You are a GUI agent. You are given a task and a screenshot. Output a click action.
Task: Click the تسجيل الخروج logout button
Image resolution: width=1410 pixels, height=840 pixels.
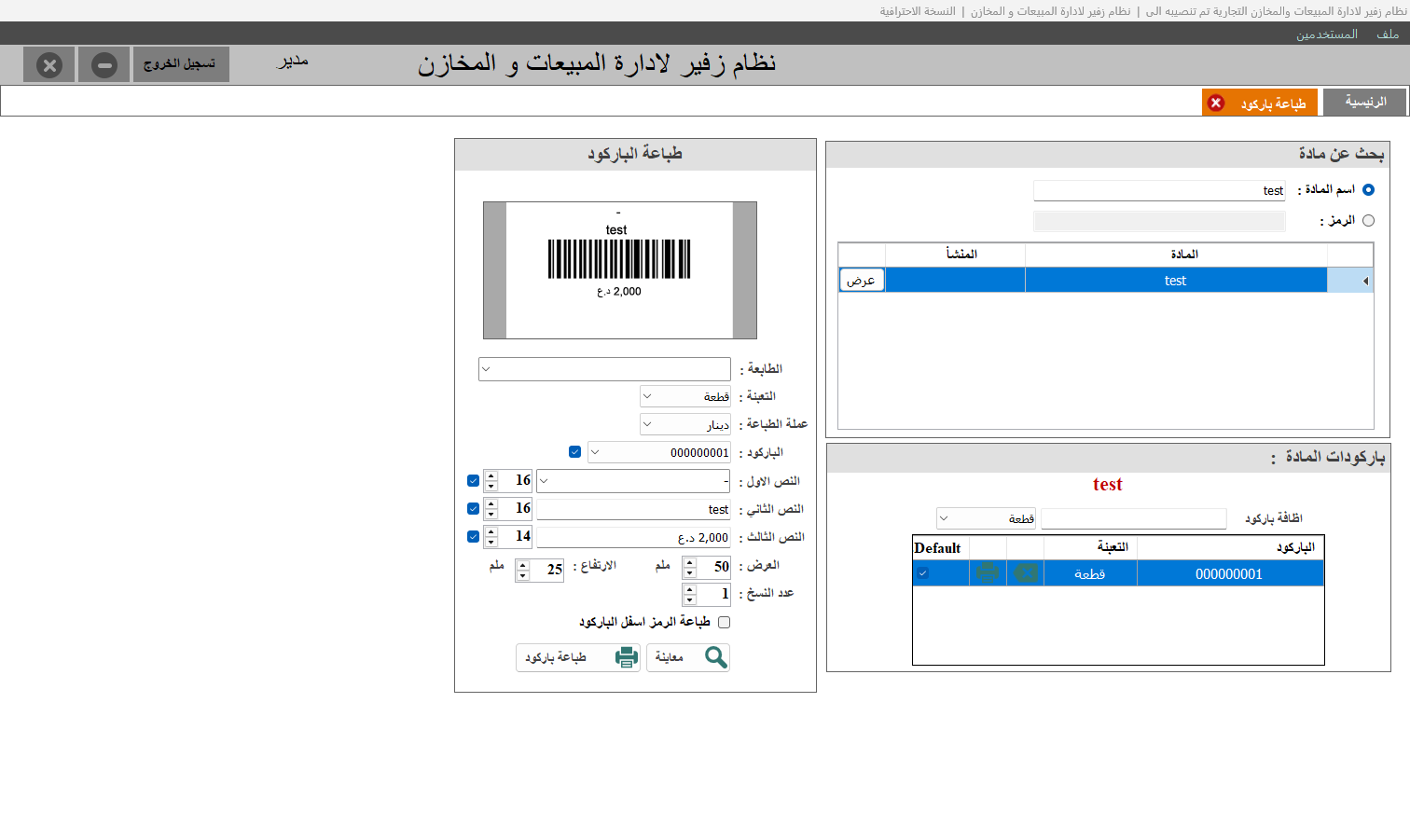coord(181,64)
